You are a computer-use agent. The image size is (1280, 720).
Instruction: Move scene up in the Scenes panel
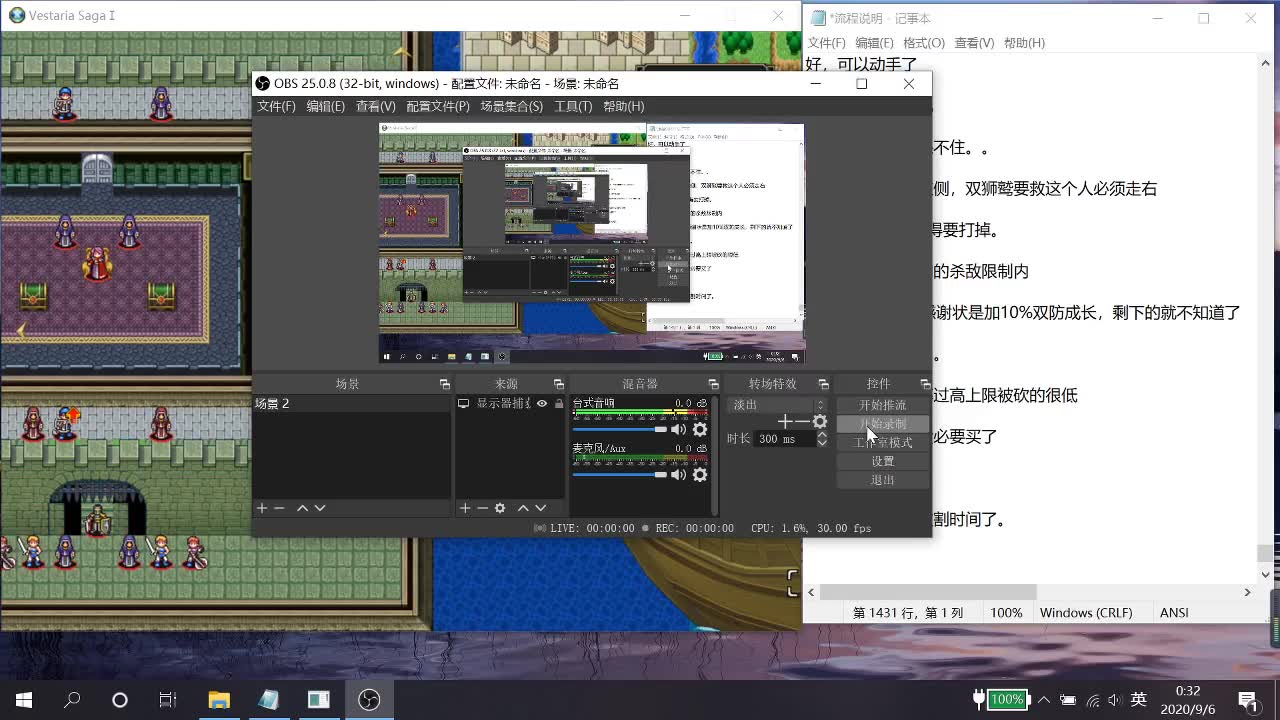[302, 508]
